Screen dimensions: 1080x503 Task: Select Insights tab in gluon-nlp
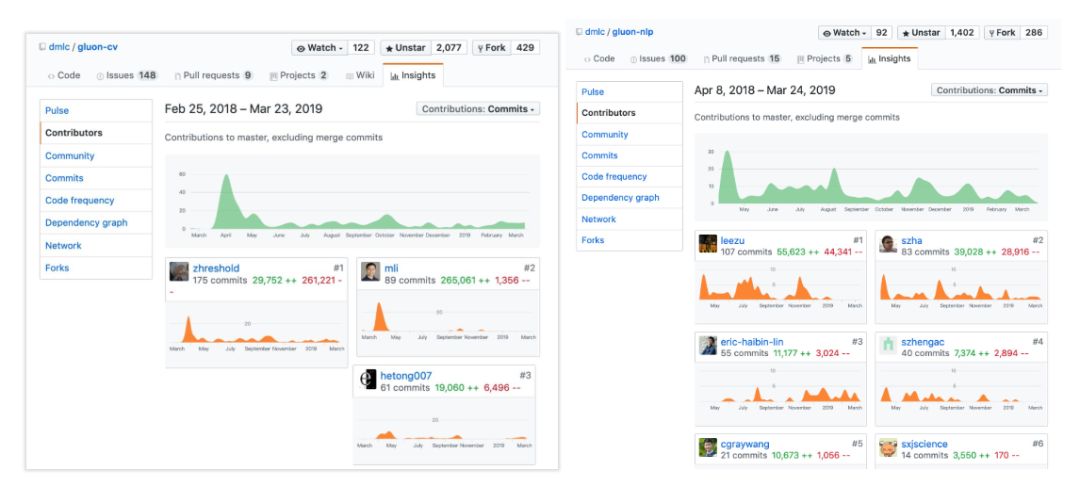coord(889,59)
